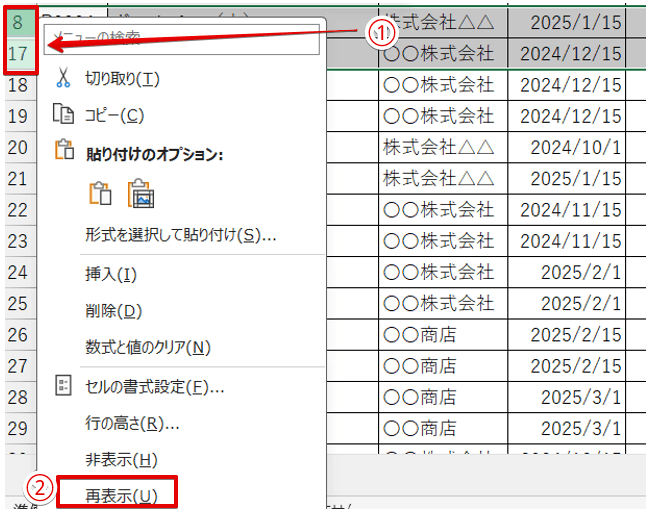Select row header 22
Viewport: 646px width, 515px height.
[x=21, y=210]
